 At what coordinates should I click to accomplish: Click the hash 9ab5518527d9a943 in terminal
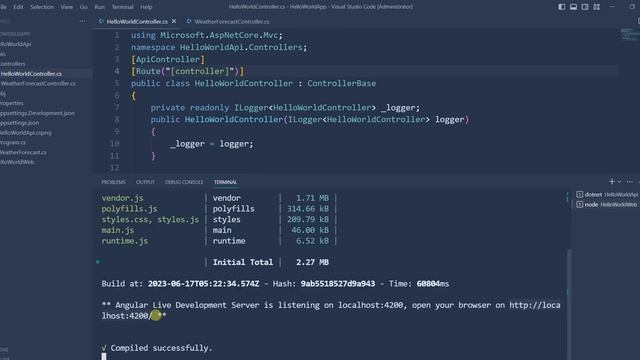(x=338, y=284)
